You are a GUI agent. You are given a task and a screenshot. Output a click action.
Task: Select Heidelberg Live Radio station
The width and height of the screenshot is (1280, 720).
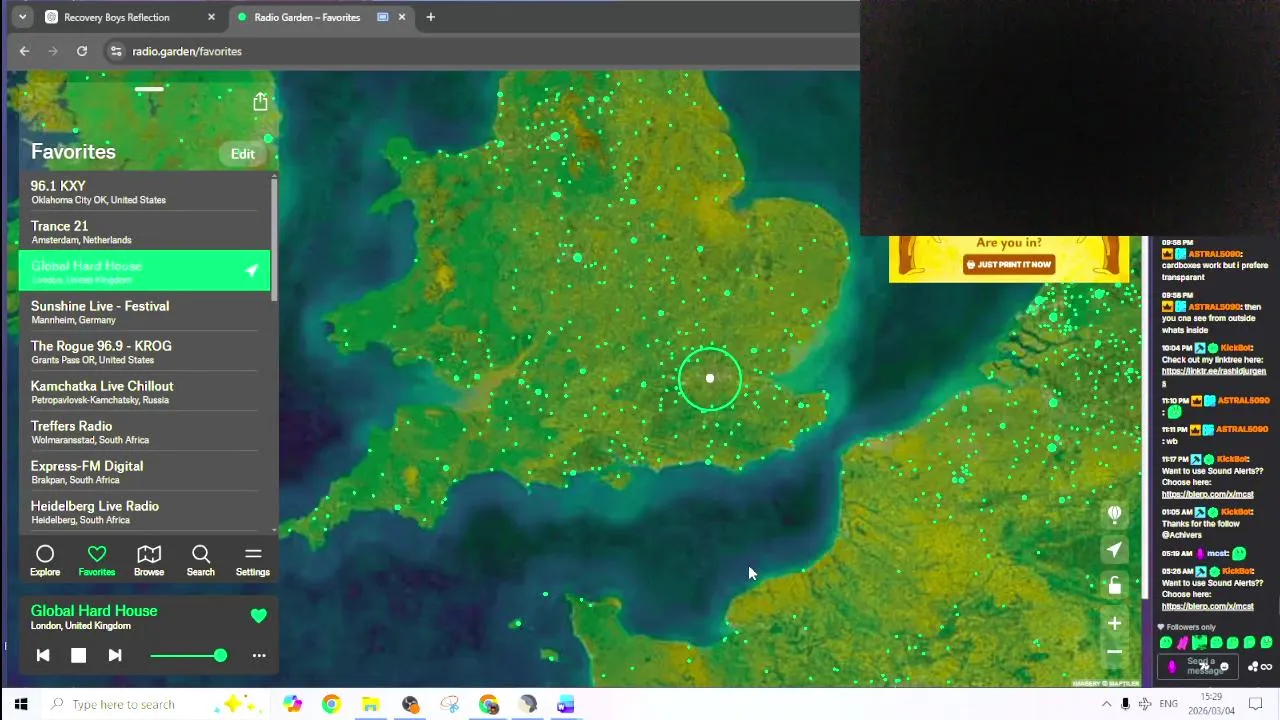click(144, 512)
